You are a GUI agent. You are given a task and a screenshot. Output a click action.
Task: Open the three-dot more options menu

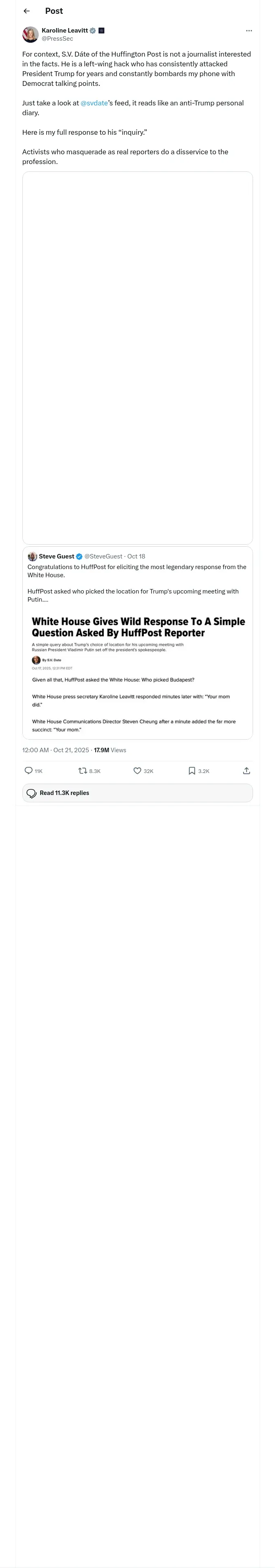point(249,31)
